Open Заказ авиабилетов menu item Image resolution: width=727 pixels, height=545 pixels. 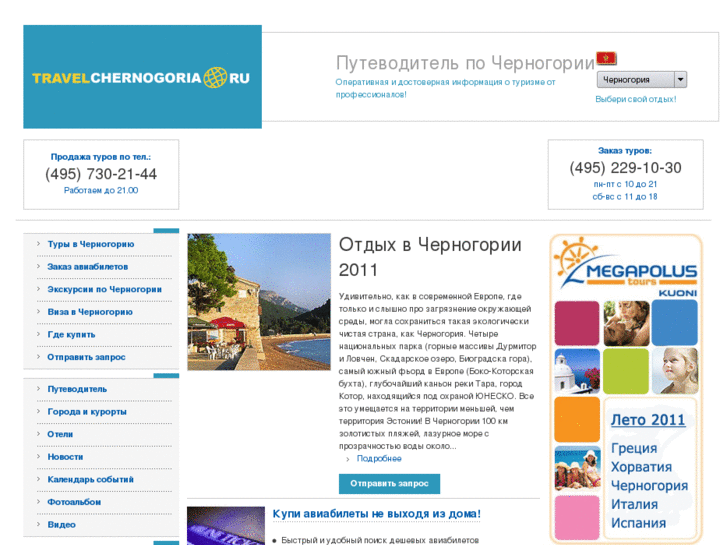pos(88,267)
